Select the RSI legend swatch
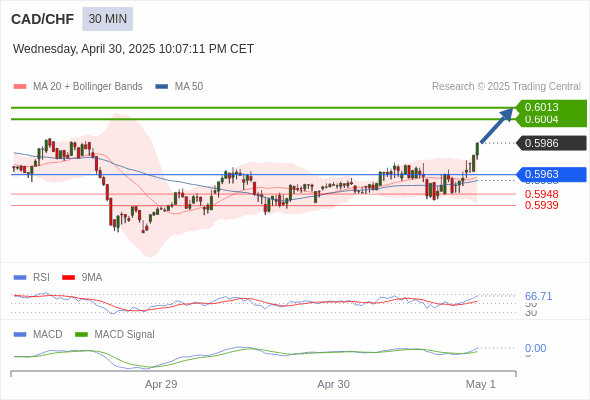Image resolution: width=590 pixels, height=400 pixels. (x=20, y=278)
